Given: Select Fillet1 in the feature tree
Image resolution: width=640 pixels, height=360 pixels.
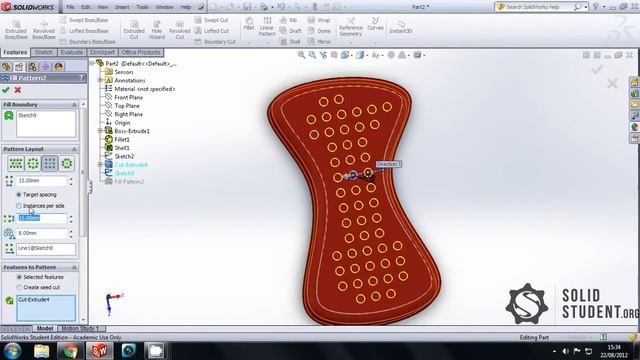Looking at the screenshot, I should [122, 139].
